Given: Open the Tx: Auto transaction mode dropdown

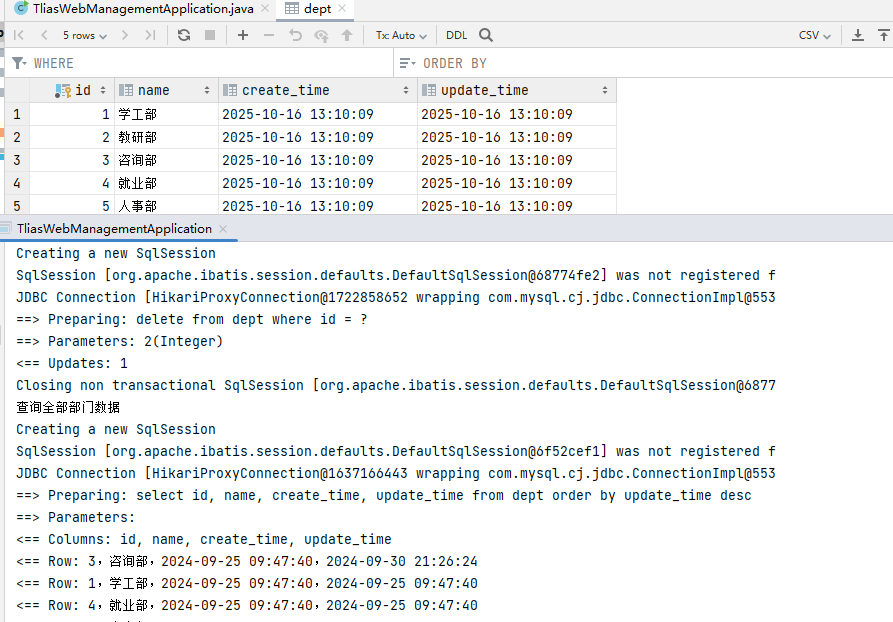Looking at the screenshot, I should click(400, 35).
